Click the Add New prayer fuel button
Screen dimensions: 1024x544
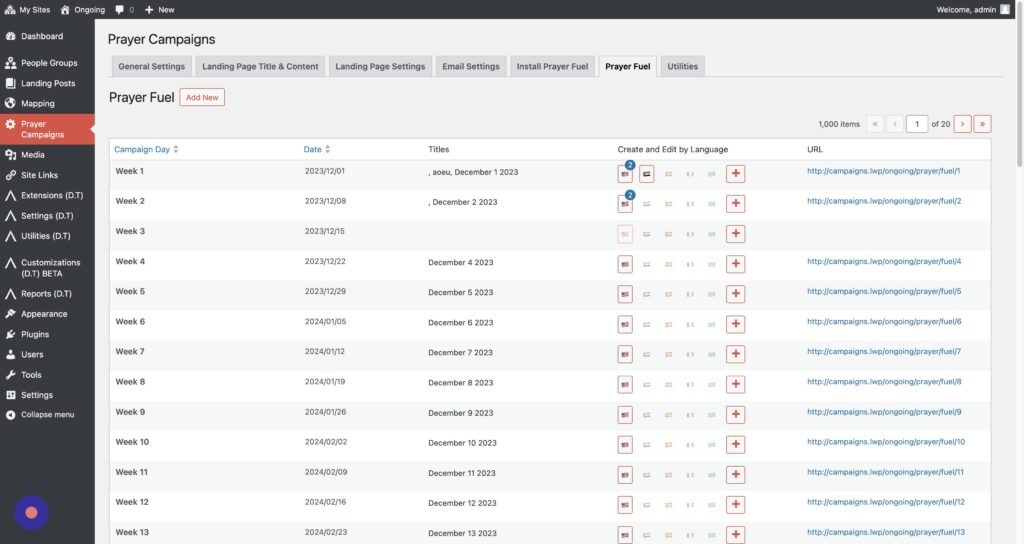202,97
